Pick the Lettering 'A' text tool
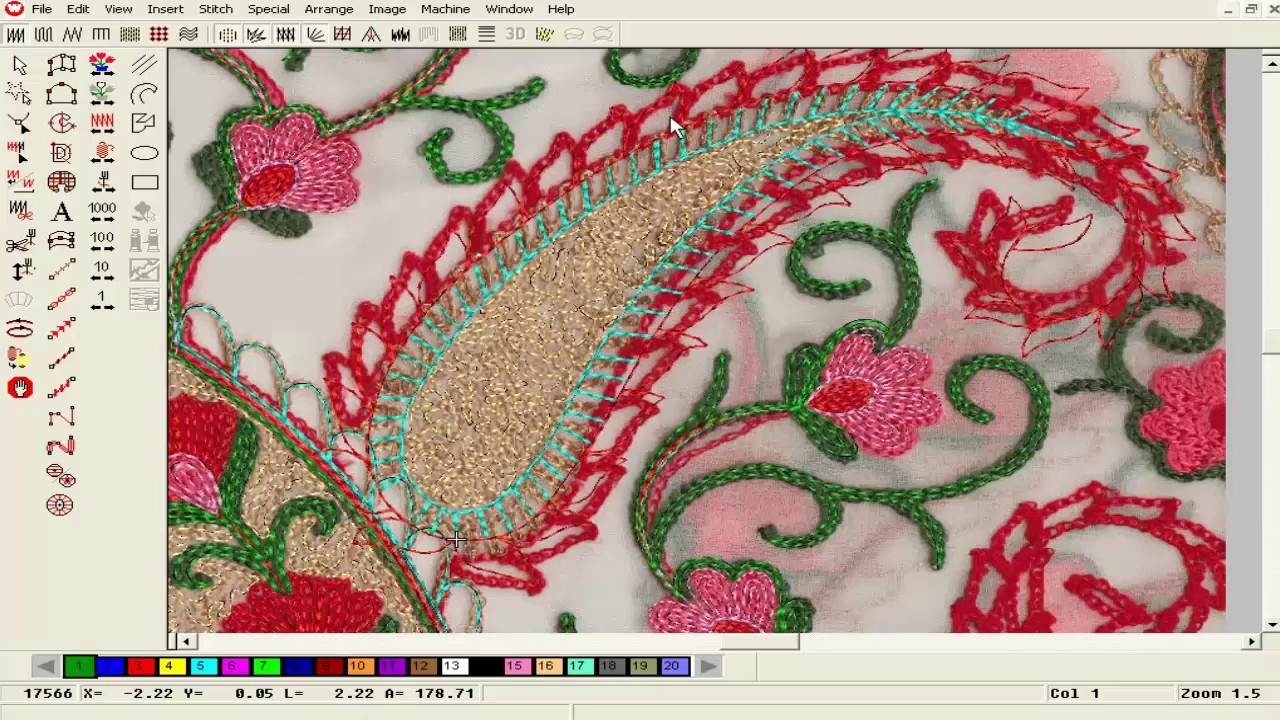Image resolution: width=1280 pixels, height=720 pixels. [x=61, y=211]
